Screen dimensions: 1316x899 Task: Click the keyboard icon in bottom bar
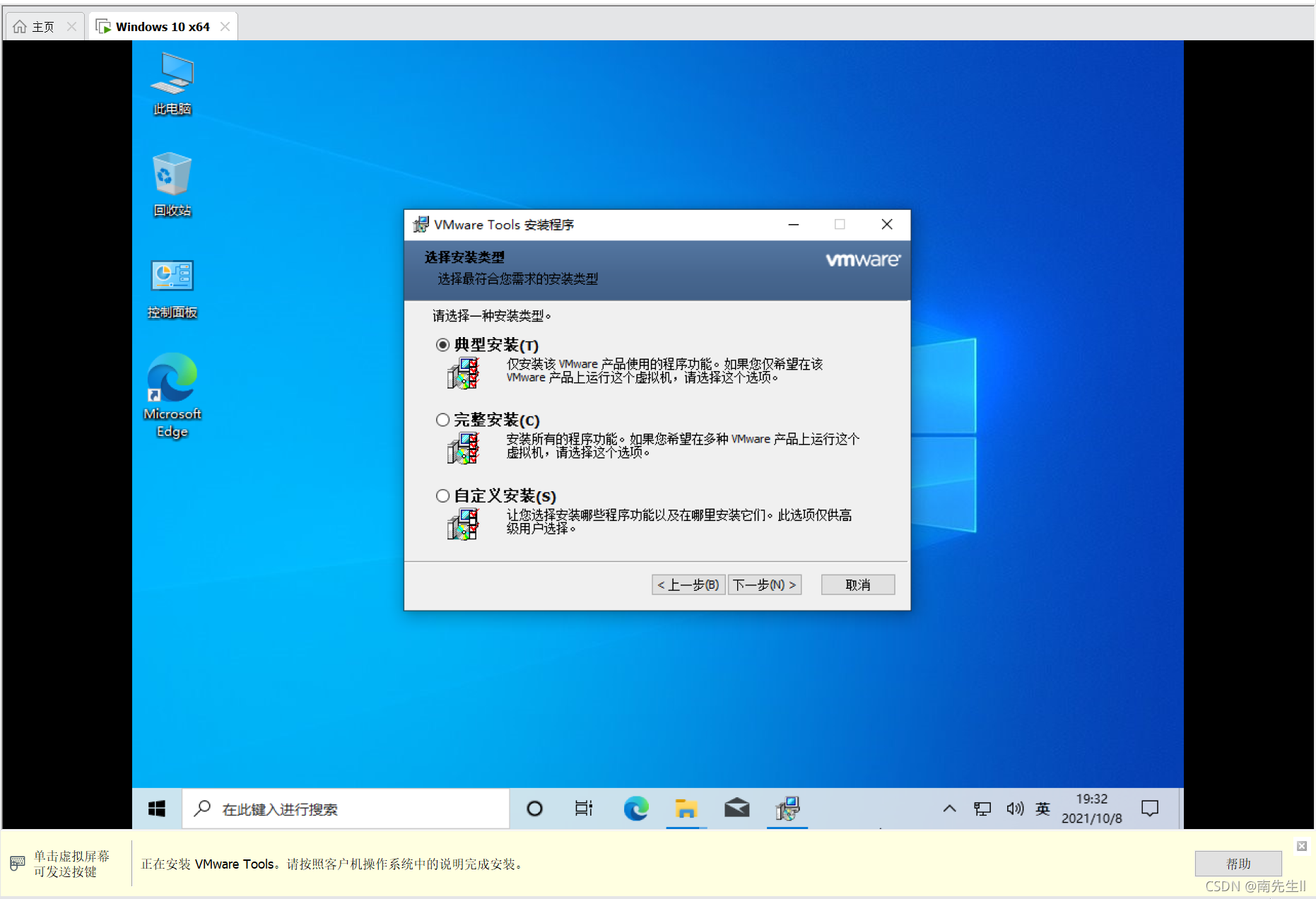[x=18, y=863]
